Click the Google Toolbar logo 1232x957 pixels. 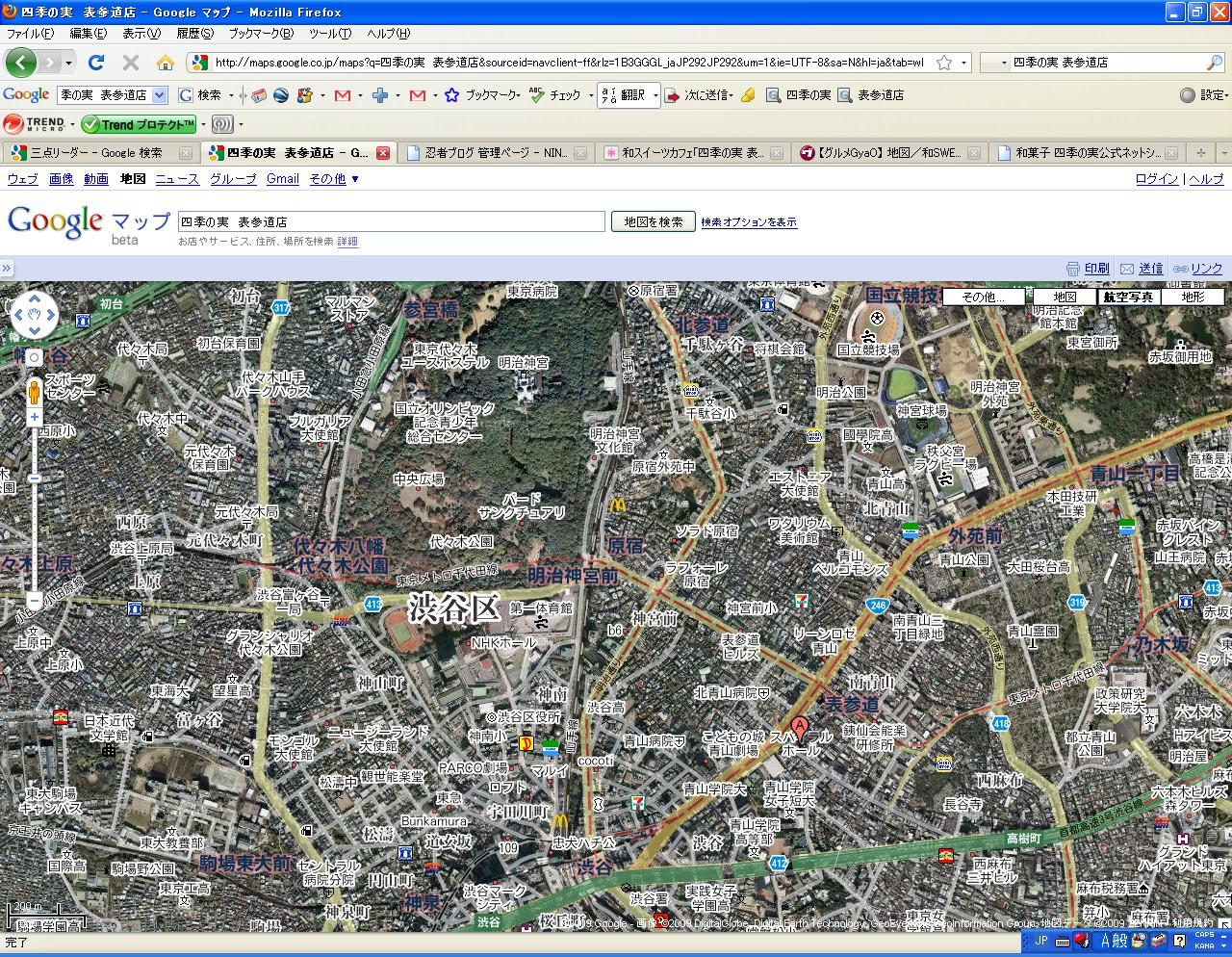[x=26, y=94]
